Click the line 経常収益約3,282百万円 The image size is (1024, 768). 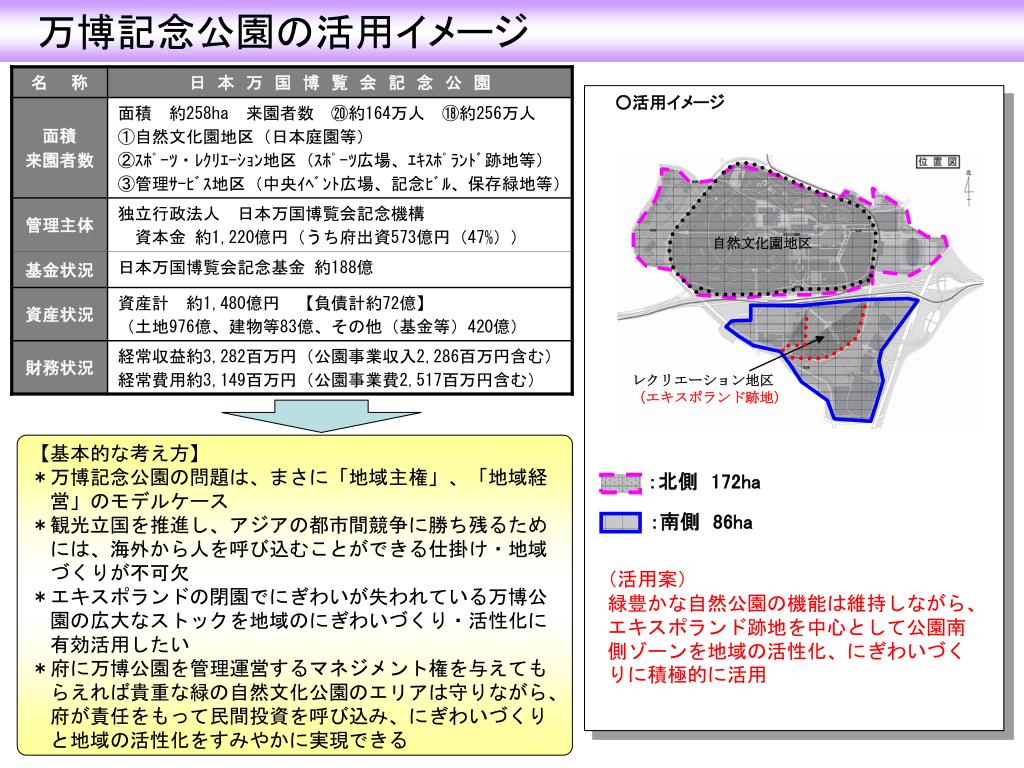[x=338, y=357]
